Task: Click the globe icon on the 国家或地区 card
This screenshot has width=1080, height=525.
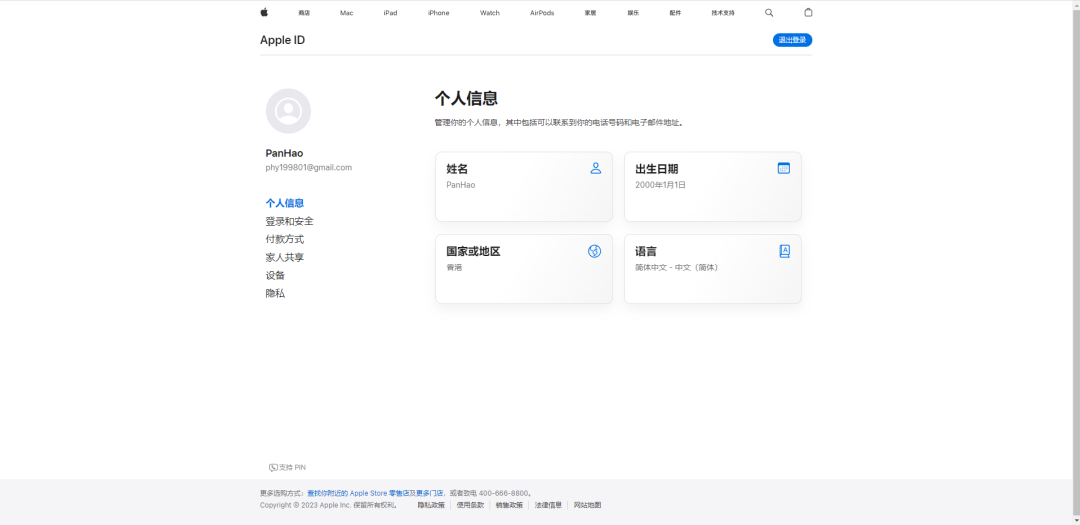Action: point(594,251)
